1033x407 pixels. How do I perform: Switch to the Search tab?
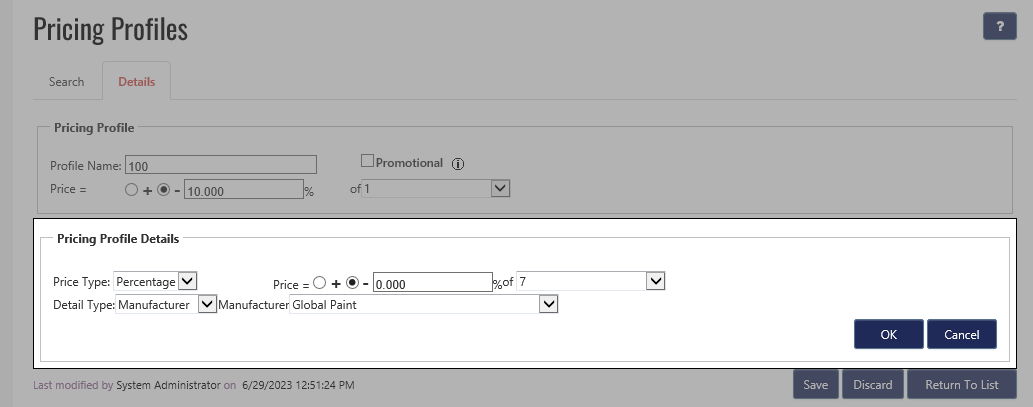[x=66, y=81]
